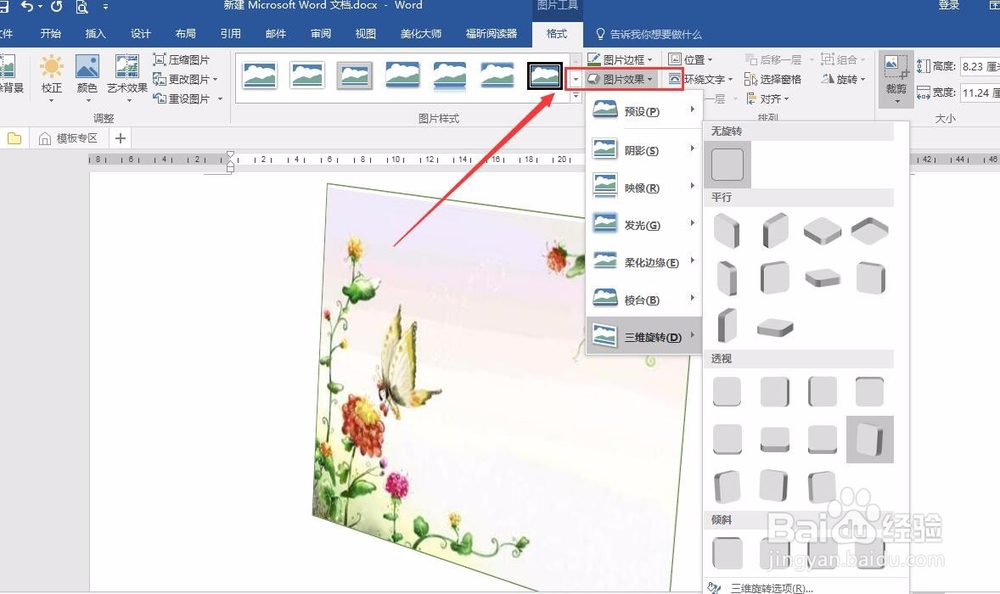The width and height of the screenshot is (1000, 594).
Task: Open 映像(R) reflection submenu
Action: coord(643,188)
